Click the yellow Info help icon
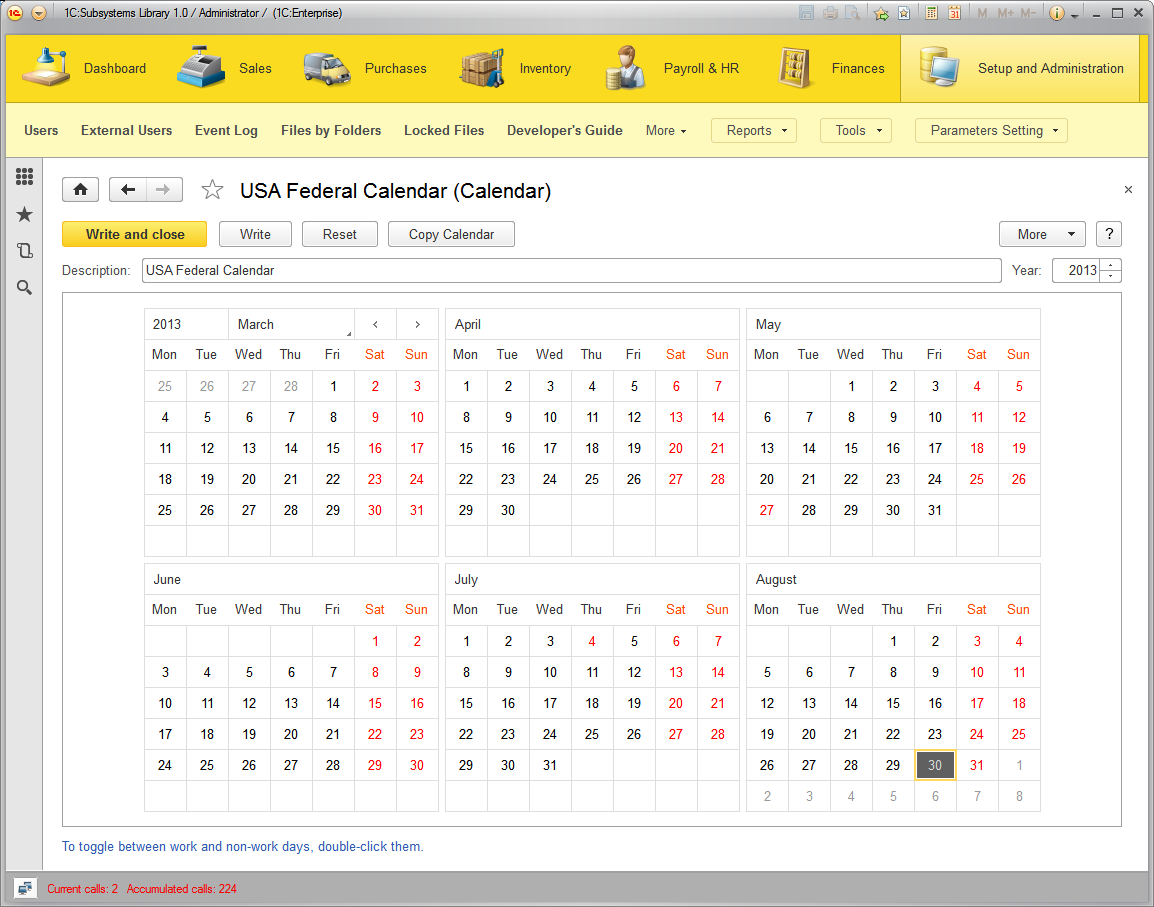The height and width of the screenshot is (907, 1154). [x=1057, y=13]
